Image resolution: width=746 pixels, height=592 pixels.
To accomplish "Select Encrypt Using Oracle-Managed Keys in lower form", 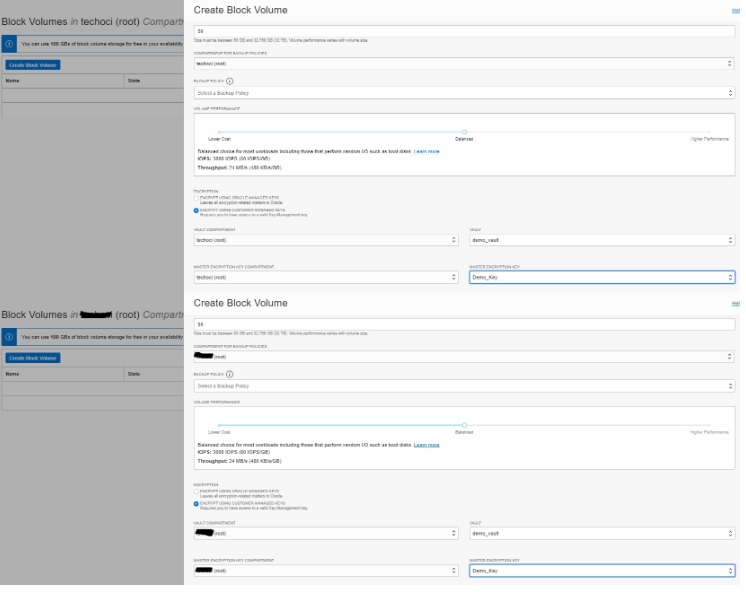I will [x=196, y=491].
